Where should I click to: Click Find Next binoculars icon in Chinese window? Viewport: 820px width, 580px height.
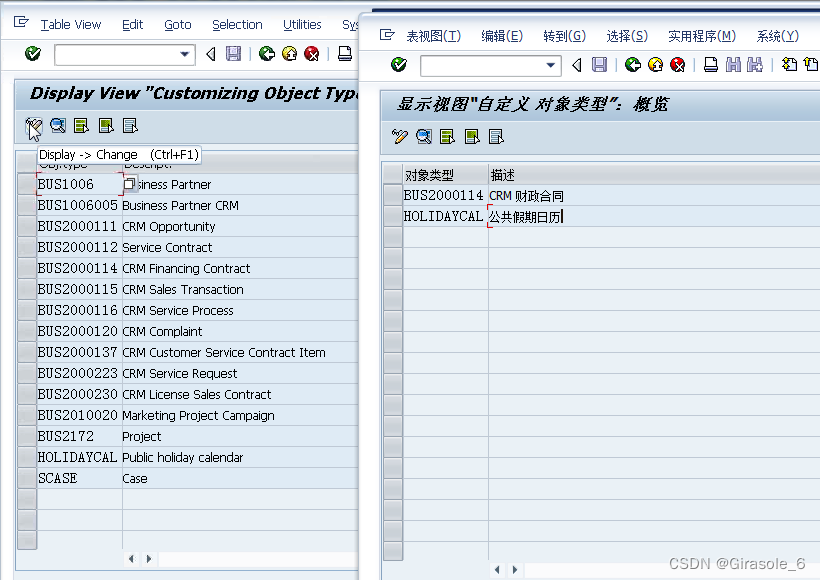pyautogui.click(x=755, y=64)
